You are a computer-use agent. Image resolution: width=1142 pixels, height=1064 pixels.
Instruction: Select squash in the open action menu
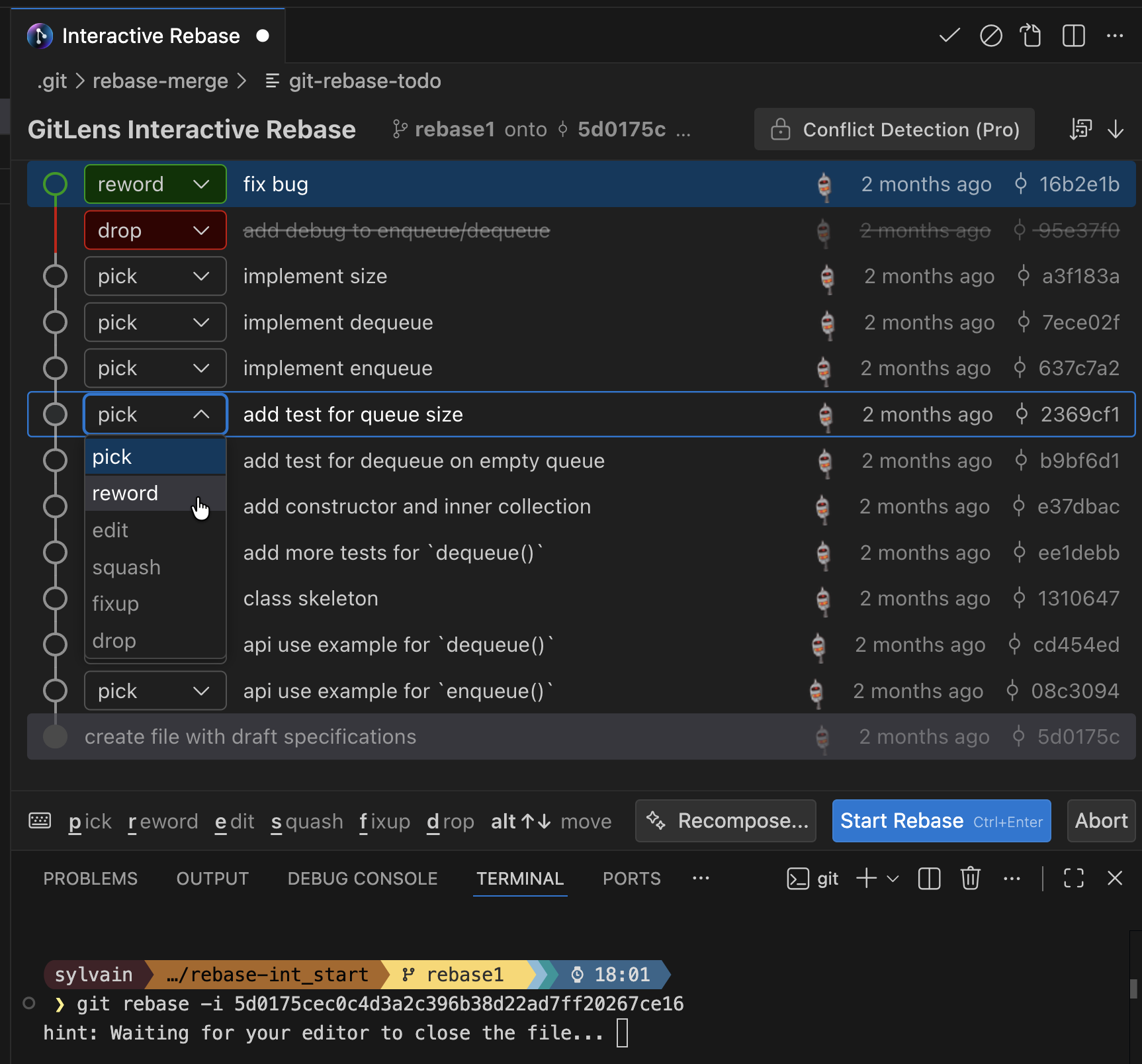126,567
